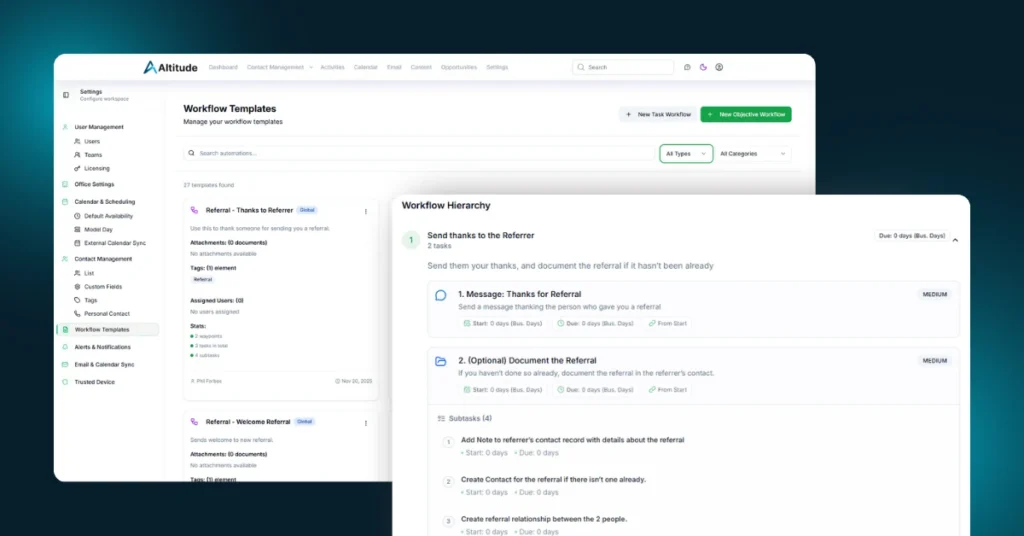Screen dimensions: 1024x536
Task: Open more options on Referral - Welcome Referral card
Action: pos(366,423)
